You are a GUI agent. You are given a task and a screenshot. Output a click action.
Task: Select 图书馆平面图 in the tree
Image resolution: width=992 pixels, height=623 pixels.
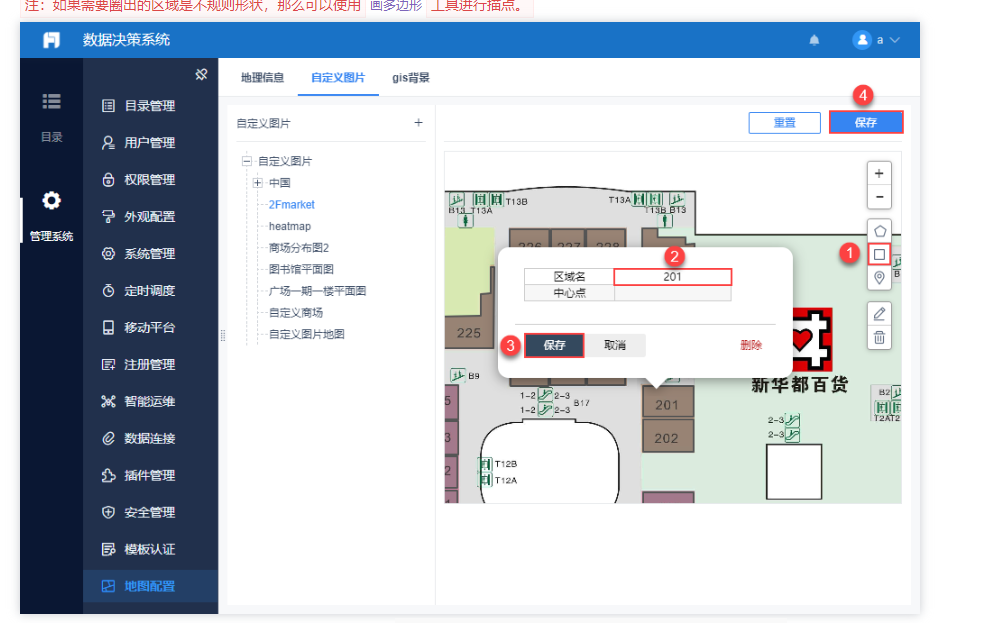point(301,269)
